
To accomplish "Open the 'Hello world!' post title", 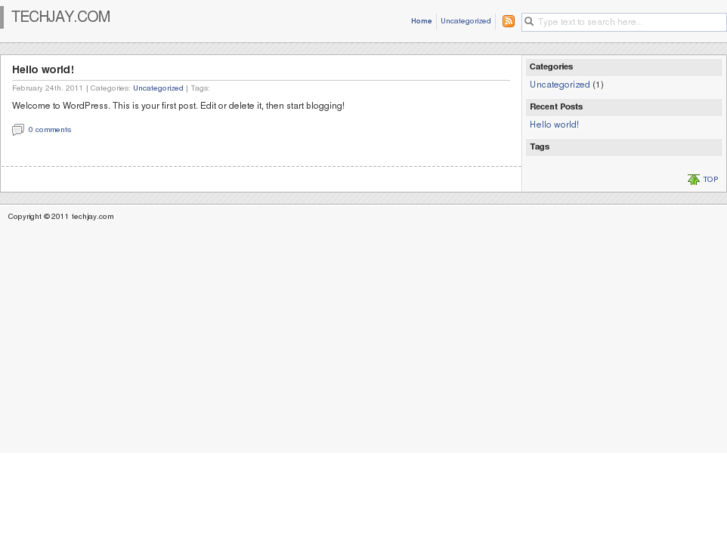I will 43,69.
